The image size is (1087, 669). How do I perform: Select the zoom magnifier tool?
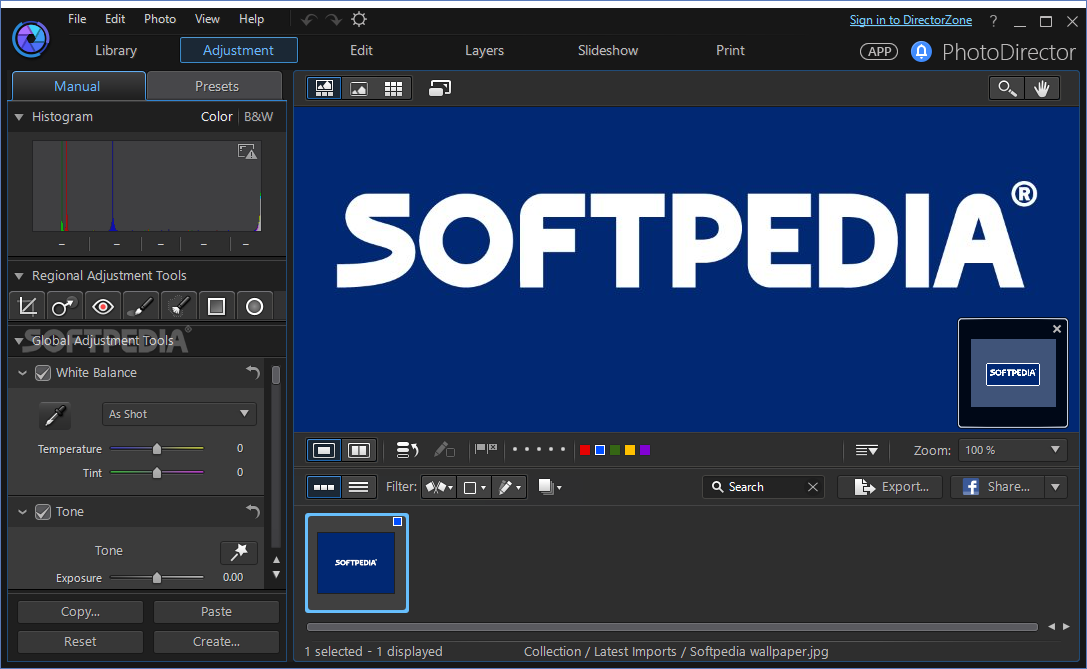tap(1007, 88)
